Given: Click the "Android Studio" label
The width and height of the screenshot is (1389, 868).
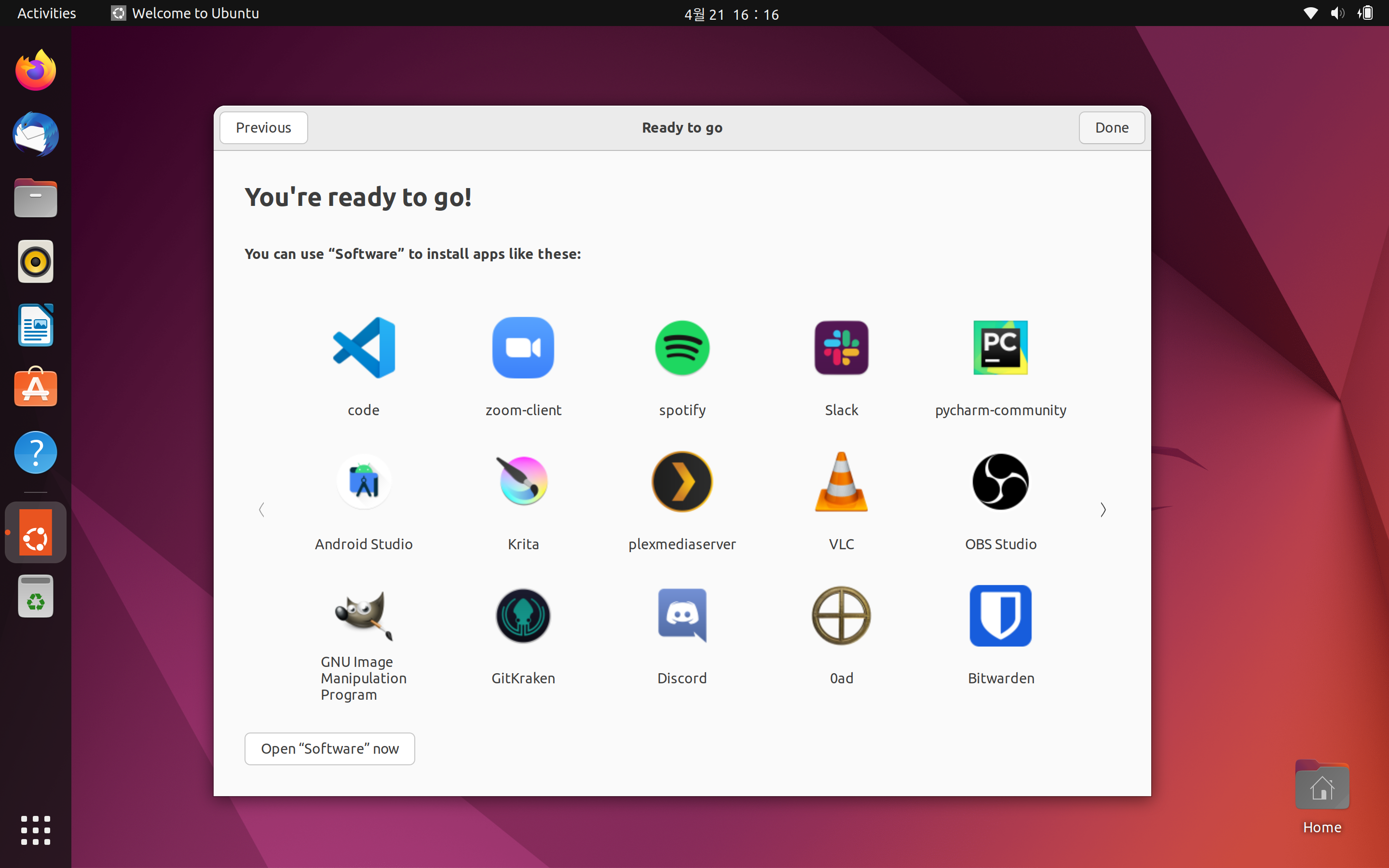Looking at the screenshot, I should (364, 544).
